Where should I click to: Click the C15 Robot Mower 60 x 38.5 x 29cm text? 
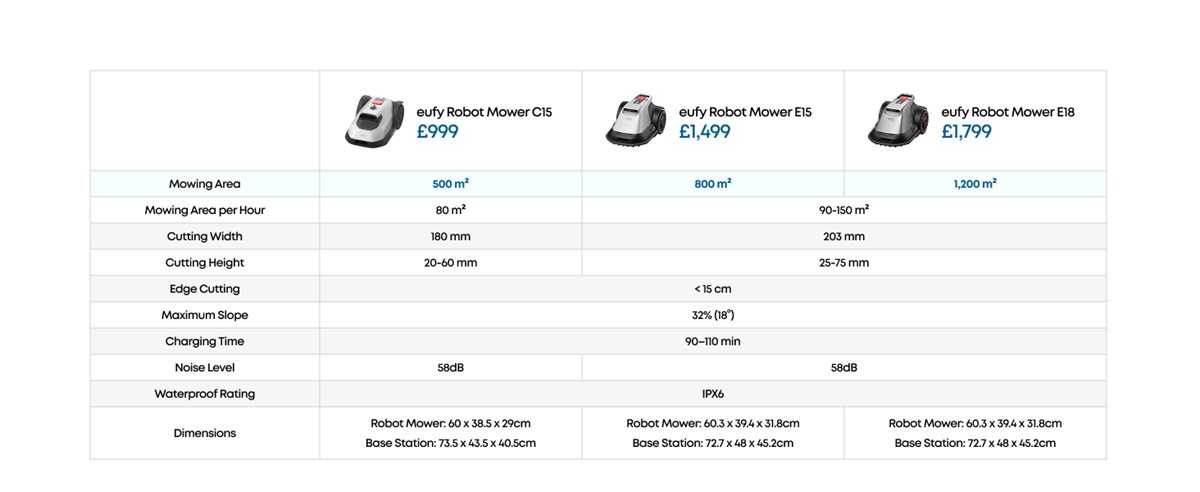tap(451, 423)
